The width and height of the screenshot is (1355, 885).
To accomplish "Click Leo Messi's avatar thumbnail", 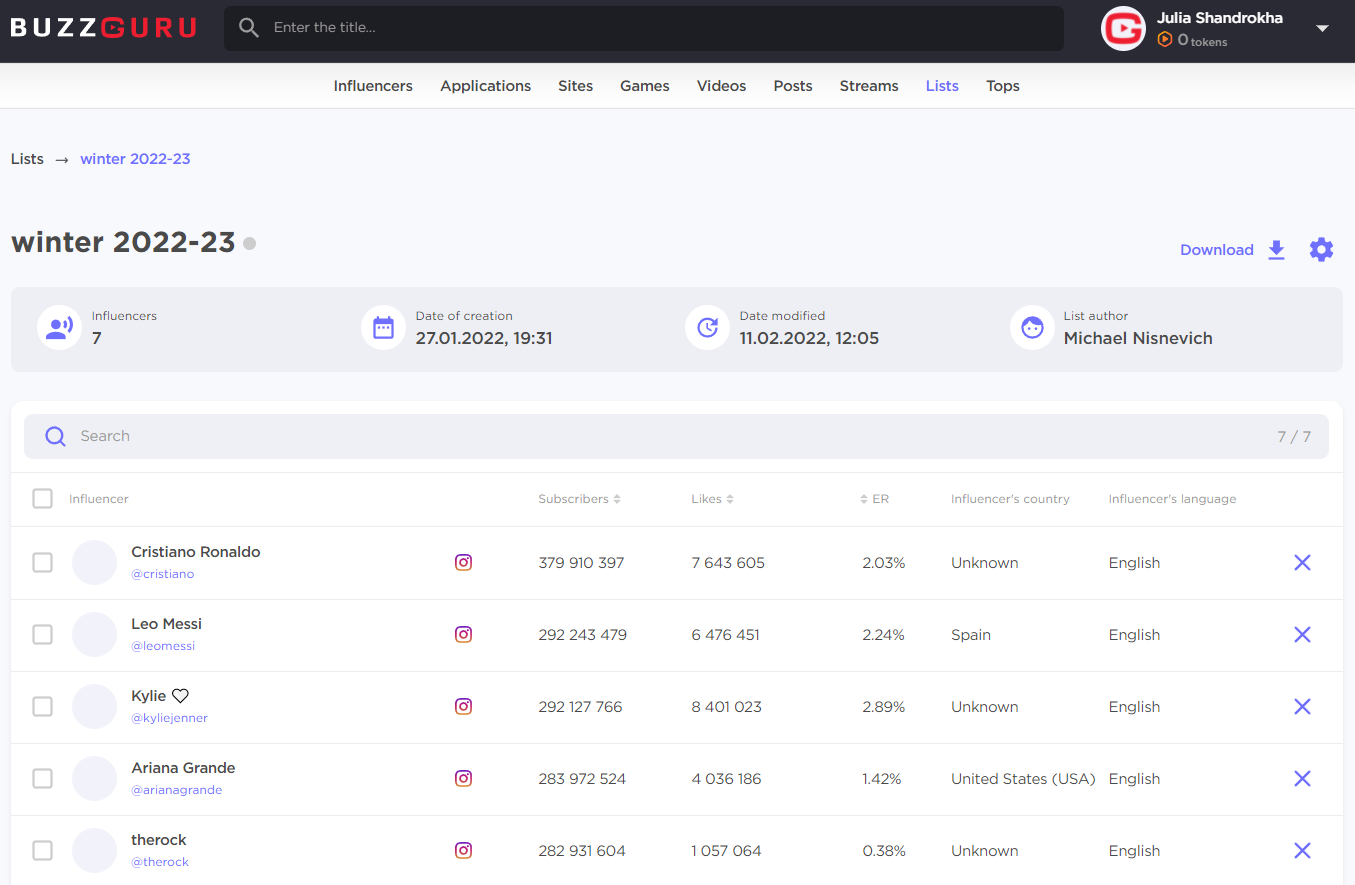I will (95, 635).
